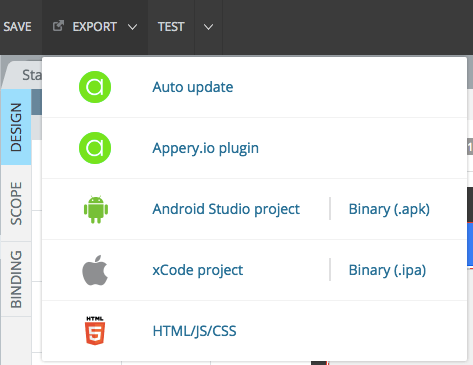
Task: Switch to the BINDING side tab
Action: (x=16, y=279)
